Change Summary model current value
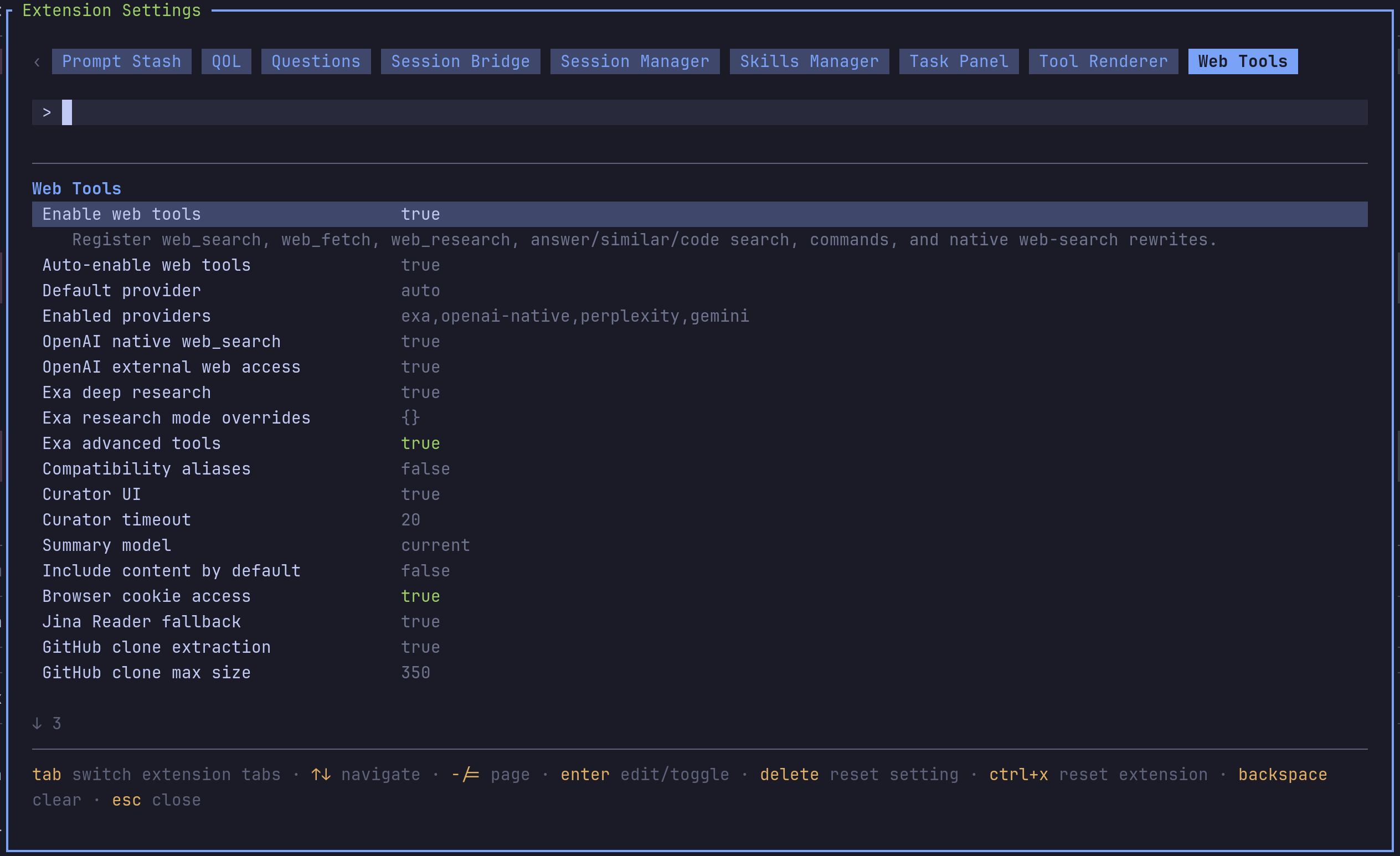The height and width of the screenshot is (856, 1400). (x=436, y=545)
